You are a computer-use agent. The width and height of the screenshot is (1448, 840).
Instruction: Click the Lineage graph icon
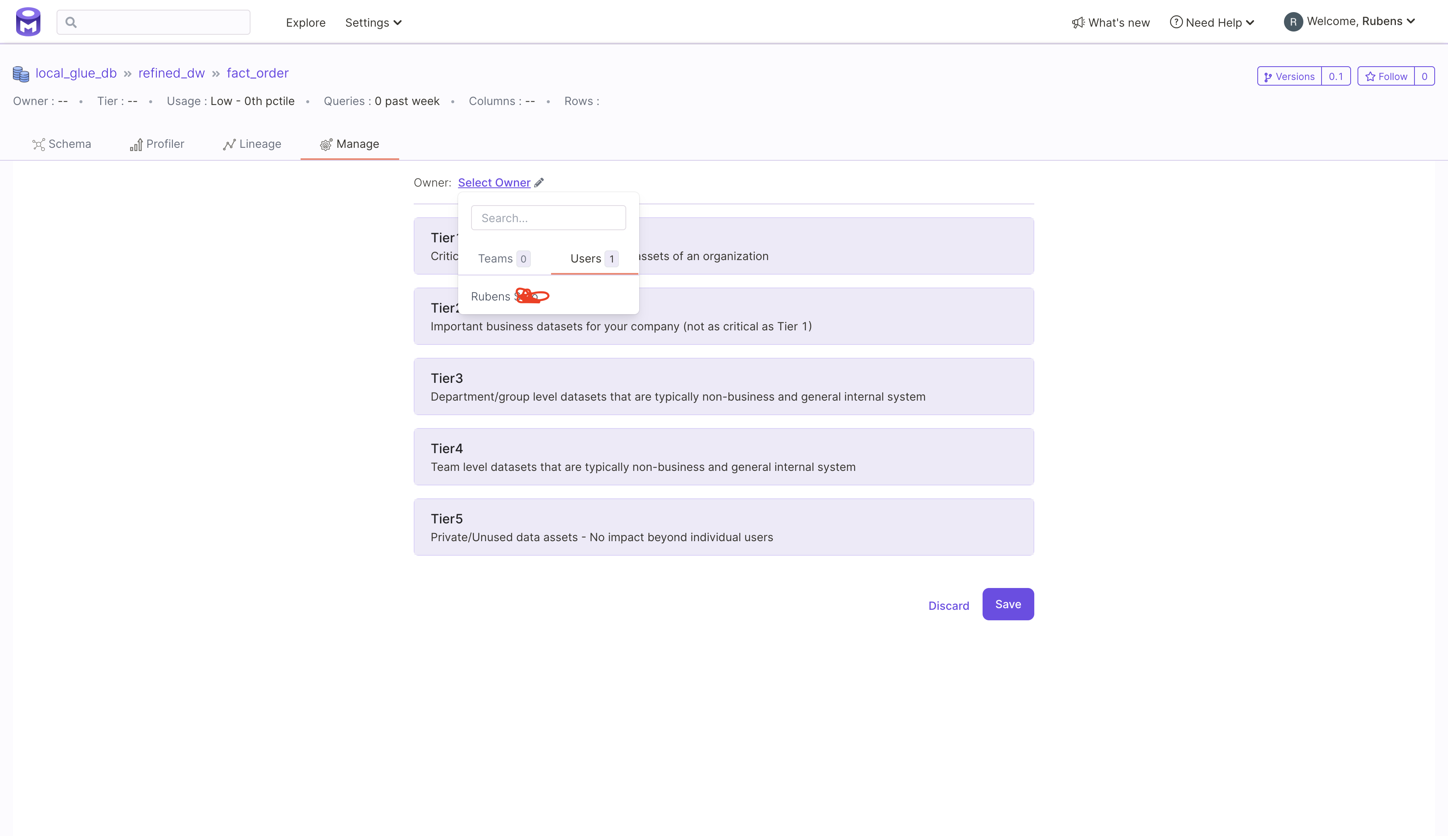tap(229, 144)
